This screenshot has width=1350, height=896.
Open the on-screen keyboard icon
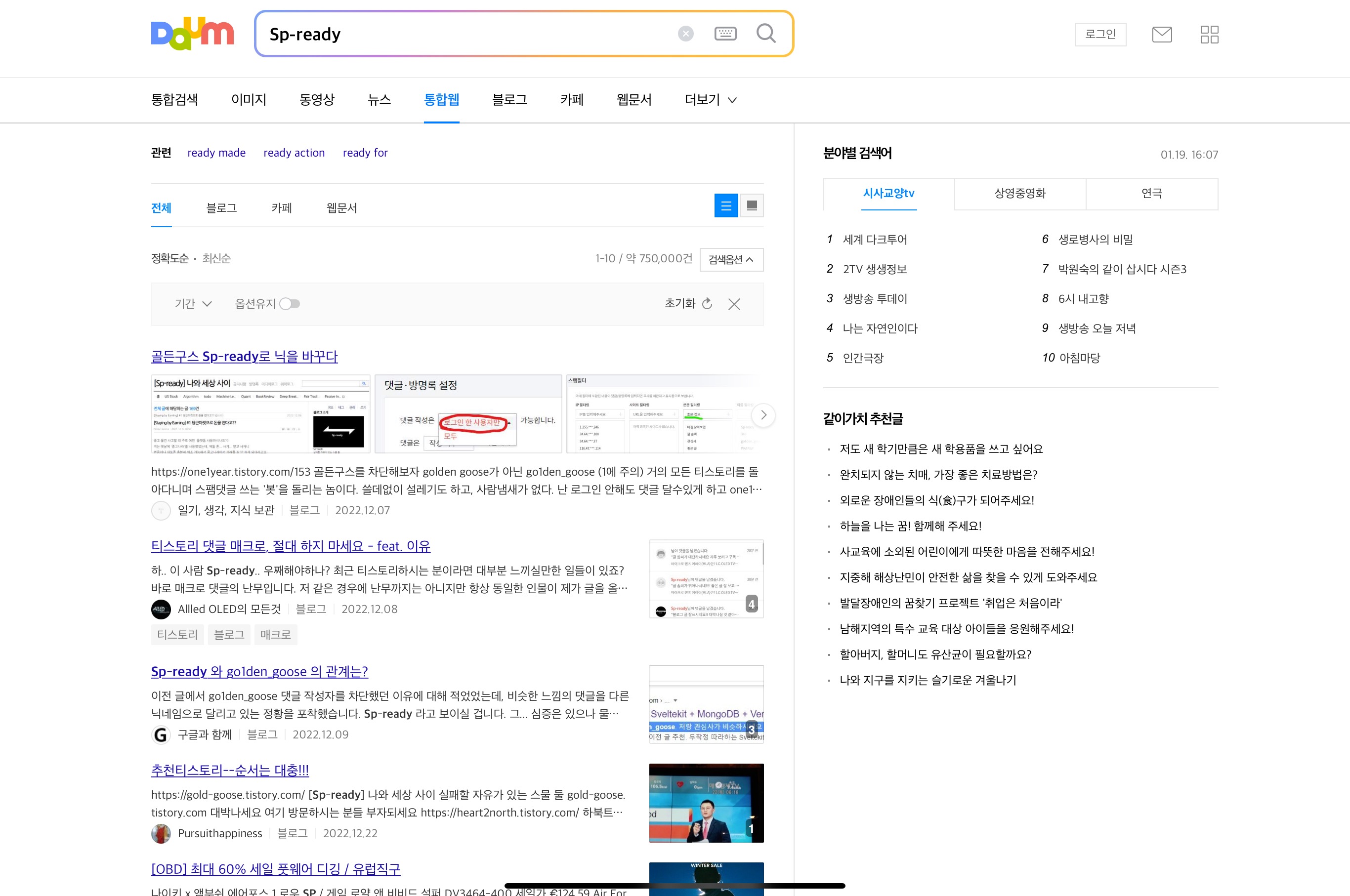(725, 34)
